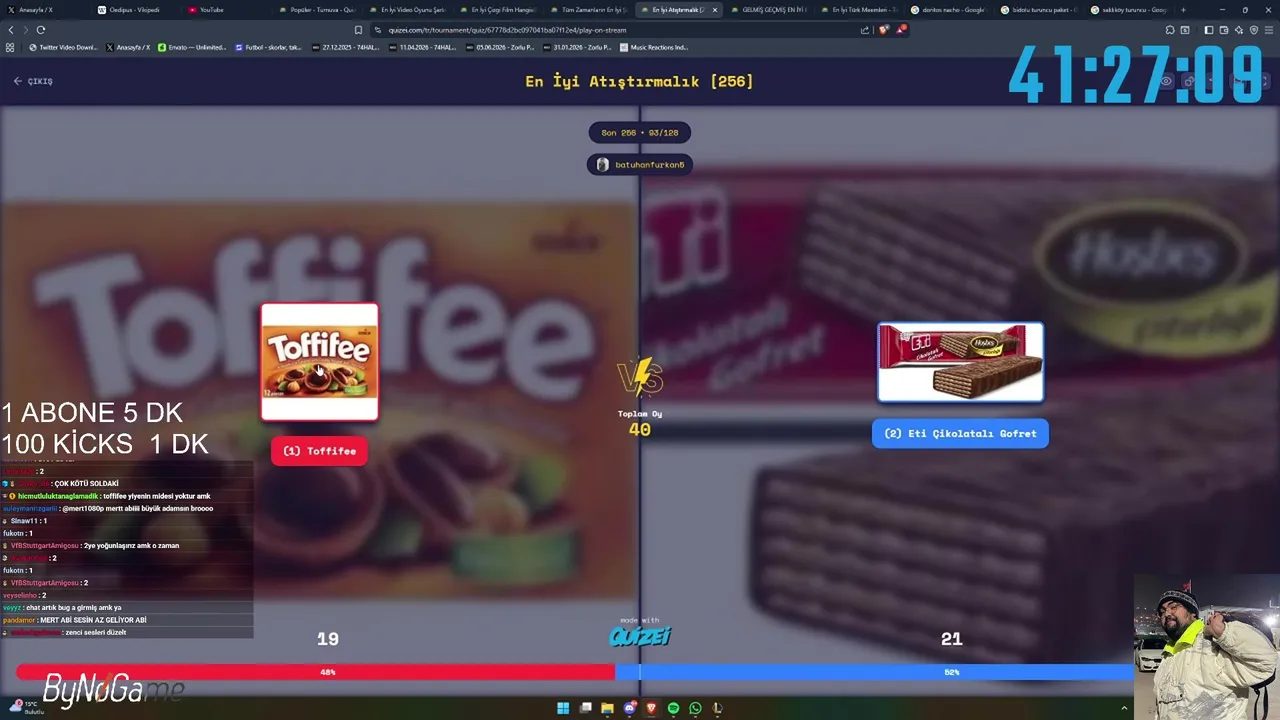The width and height of the screenshot is (1280, 720).
Task: Reload the page with the refresh icon
Action: 41,30
